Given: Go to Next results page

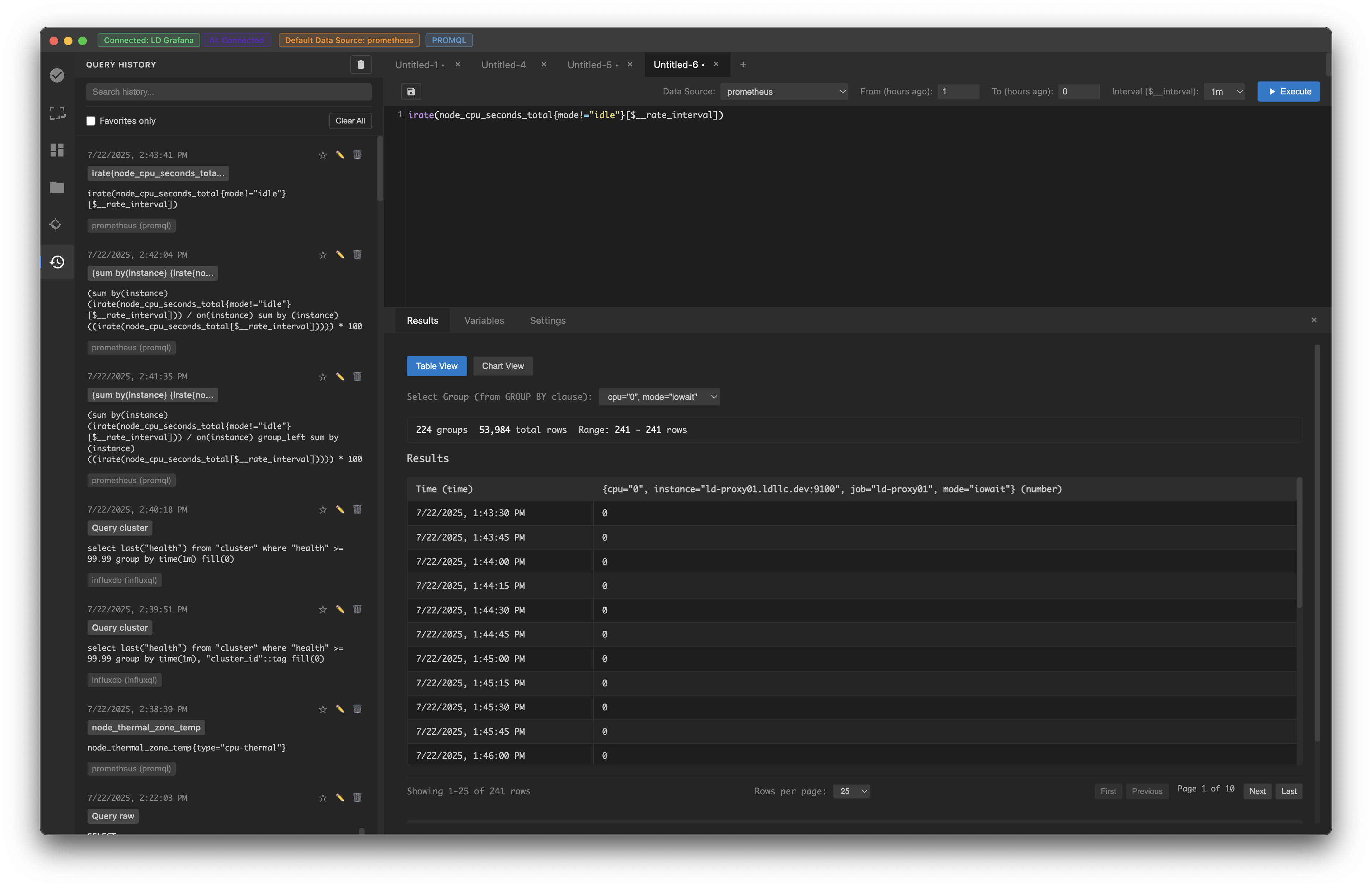Looking at the screenshot, I should 1257,791.
